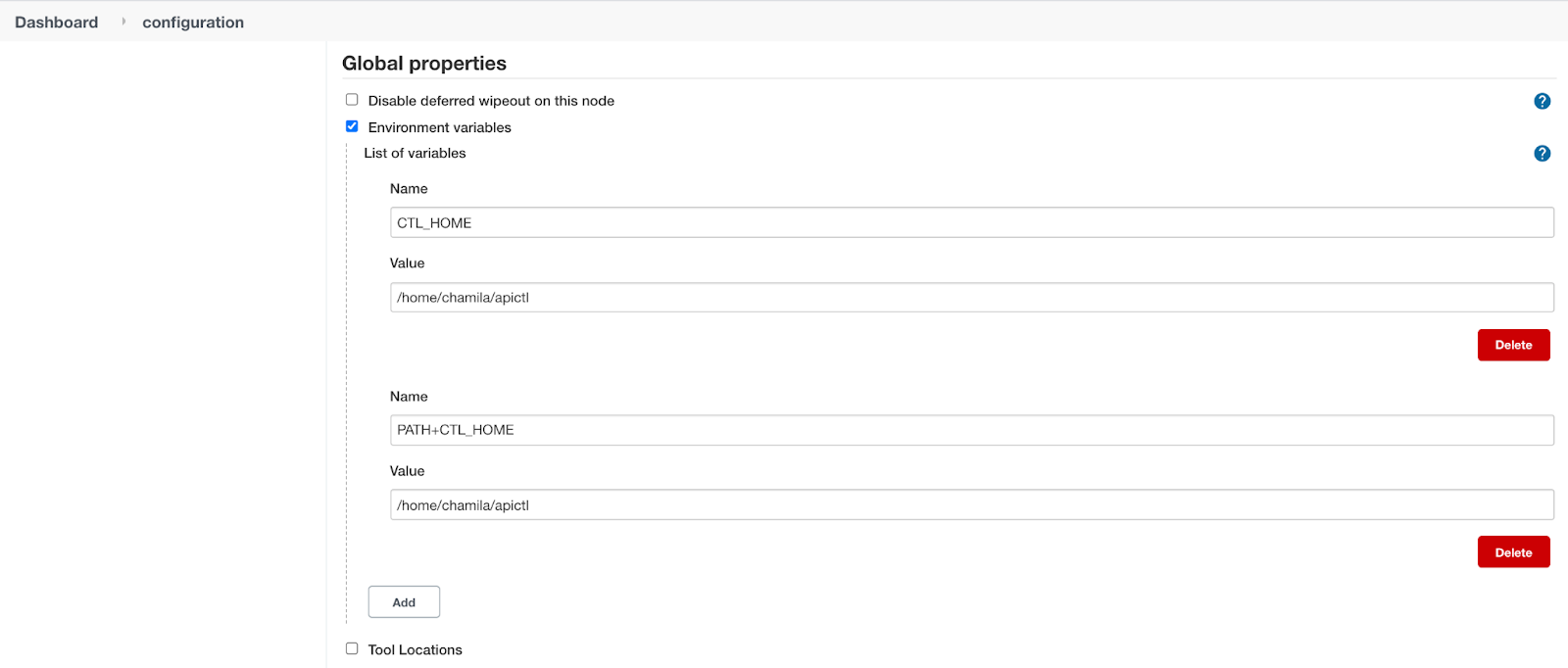Click the Value field of the CTL_HOME variable
The height and width of the screenshot is (668, 1568).
pos(971,298)
